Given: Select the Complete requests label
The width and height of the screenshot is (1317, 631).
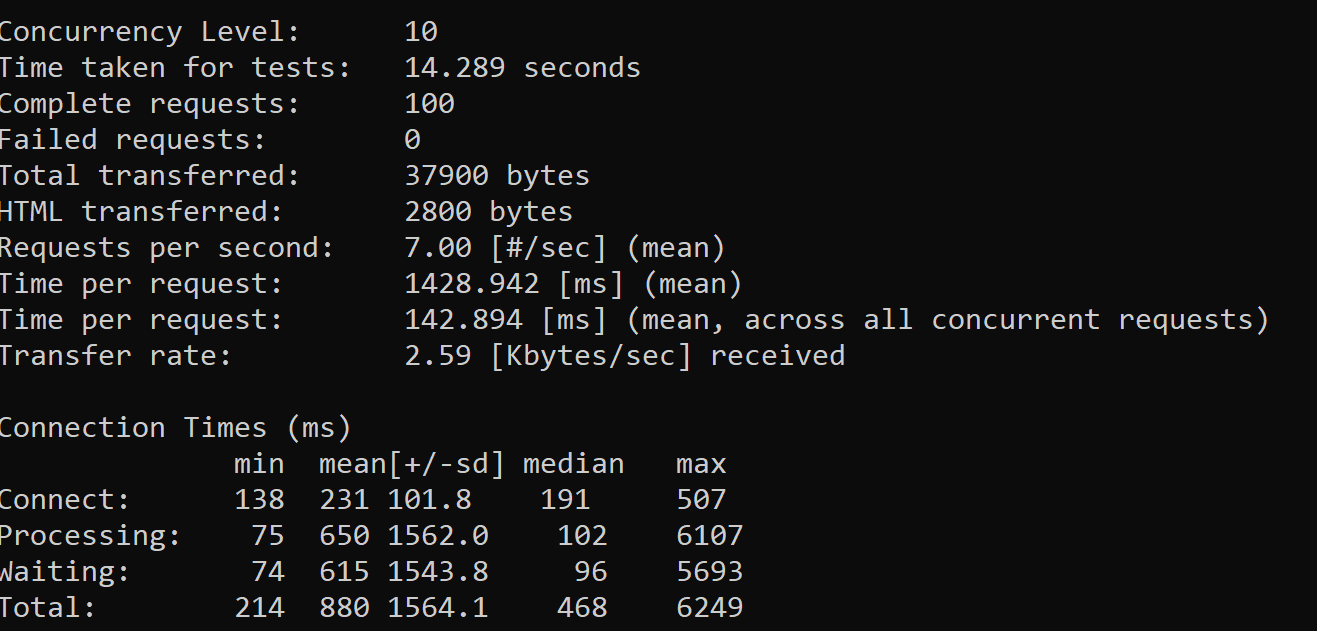Looking at the screenshot, I should 149,104.
